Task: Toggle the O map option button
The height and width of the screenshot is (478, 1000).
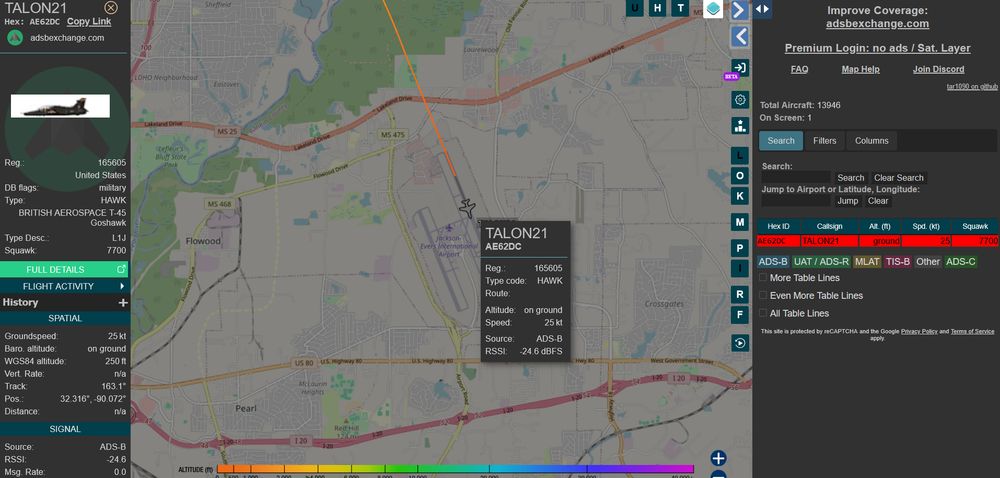Action: (740, 175)
